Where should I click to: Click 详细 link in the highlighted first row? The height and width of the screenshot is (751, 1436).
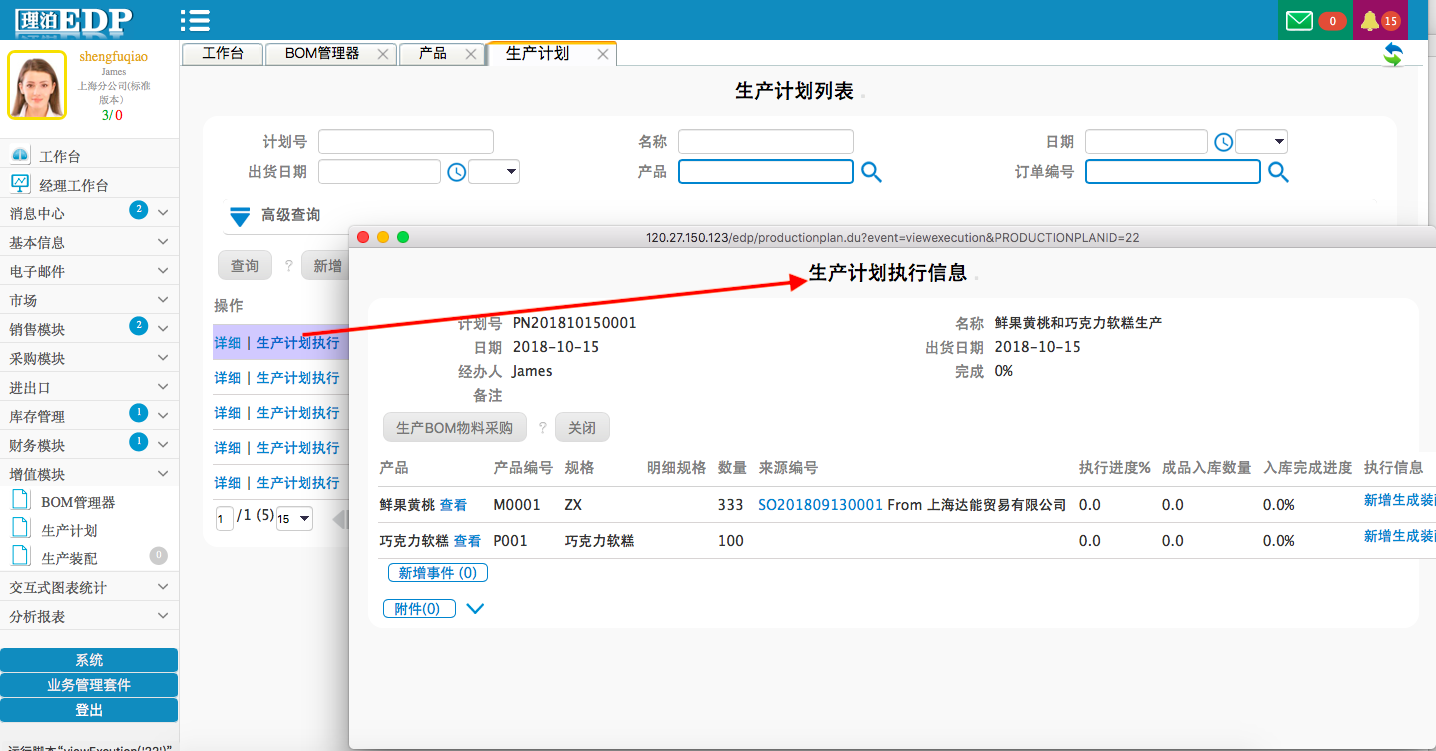point(227,343)
